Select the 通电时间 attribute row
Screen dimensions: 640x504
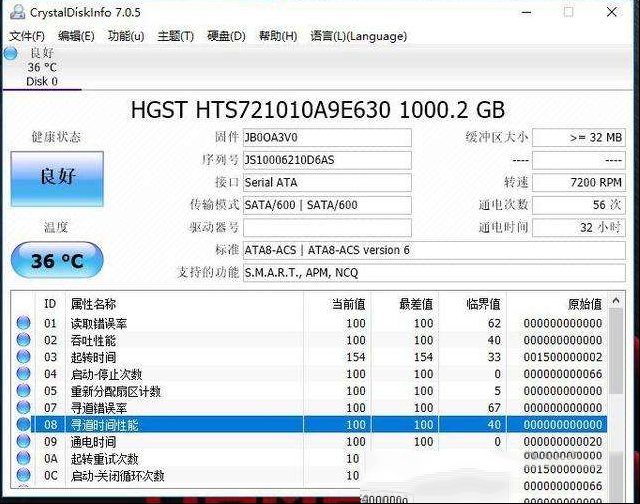pos(309,442)
